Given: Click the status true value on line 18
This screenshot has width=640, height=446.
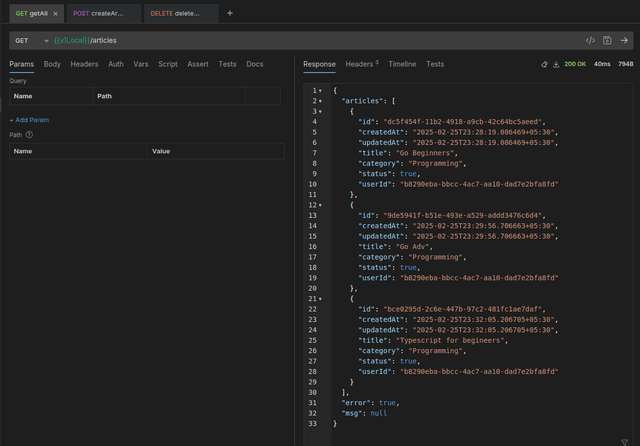Looking at the screenshot, I should coord(408,267).
